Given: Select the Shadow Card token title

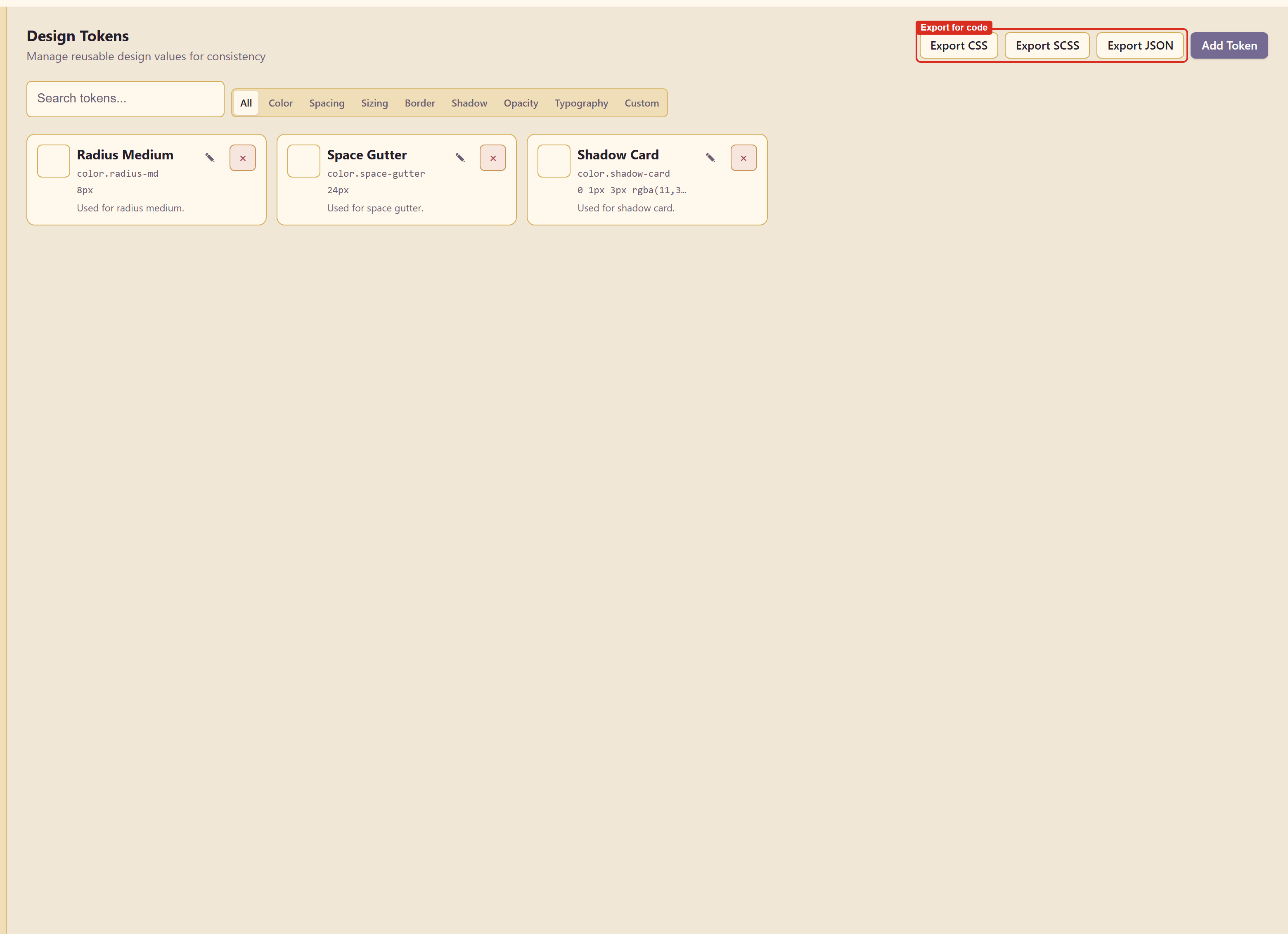Looking at the screenshot, I should (618, 154).
